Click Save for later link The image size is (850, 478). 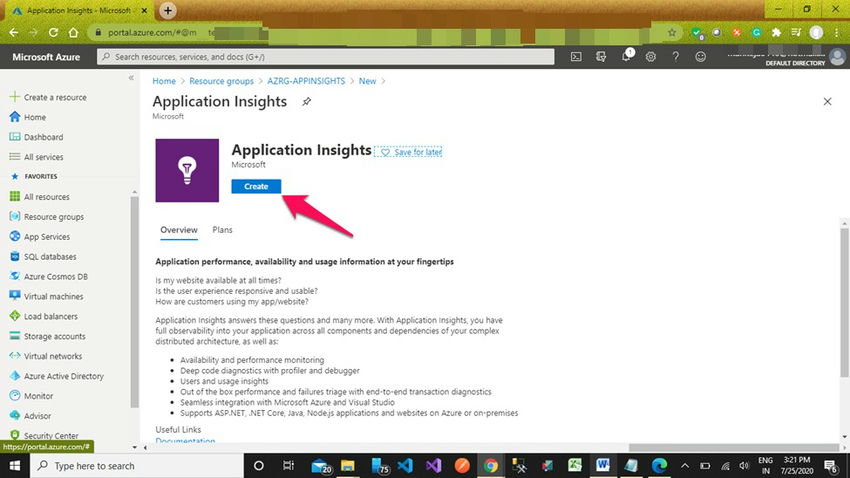tap(408, 152)
